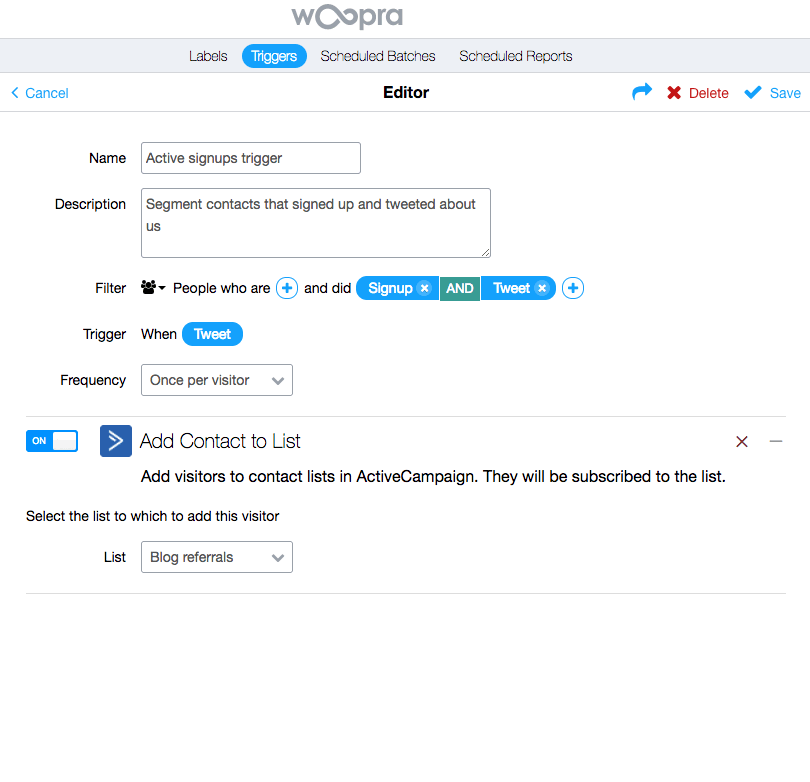
Task: Remove the Tweet filter tag
Action: tap(541, 288)
